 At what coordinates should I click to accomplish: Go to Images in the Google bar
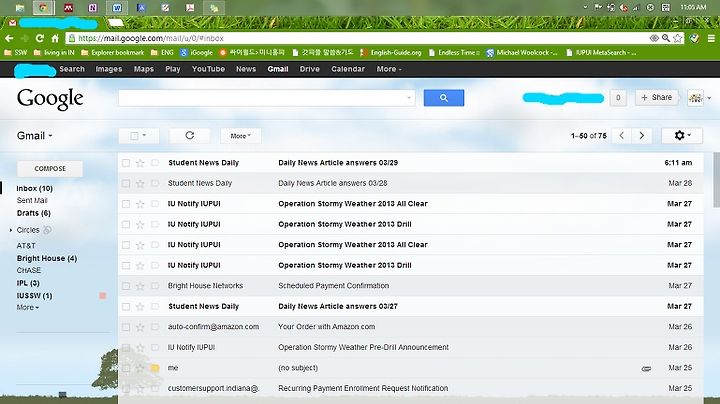coord(109,69)
